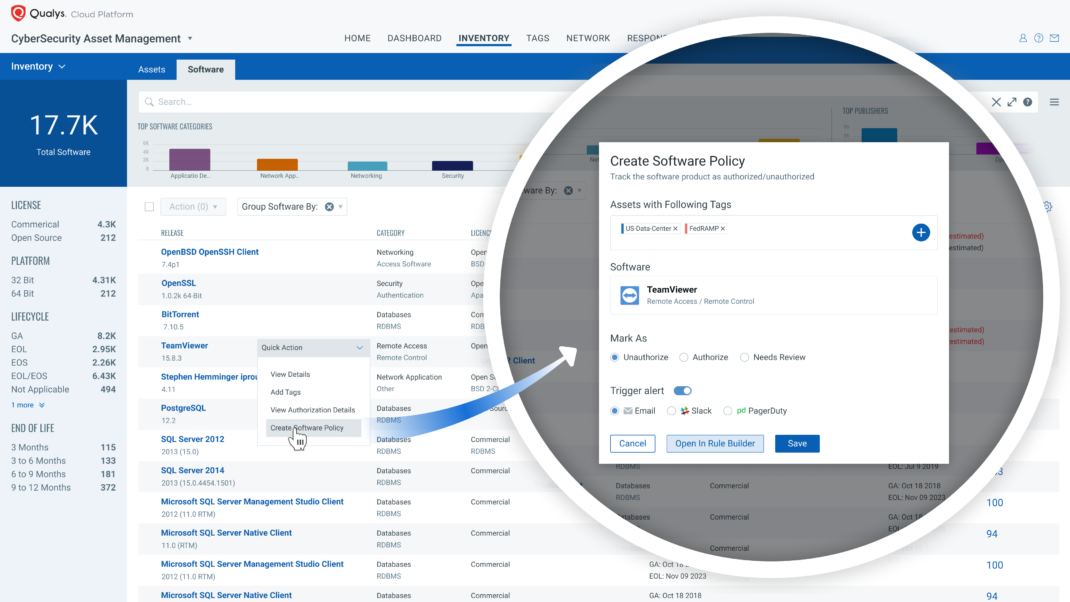Remove the FedRAMP tag
This screenshot has height=602, width=1070.
(723, 229)
